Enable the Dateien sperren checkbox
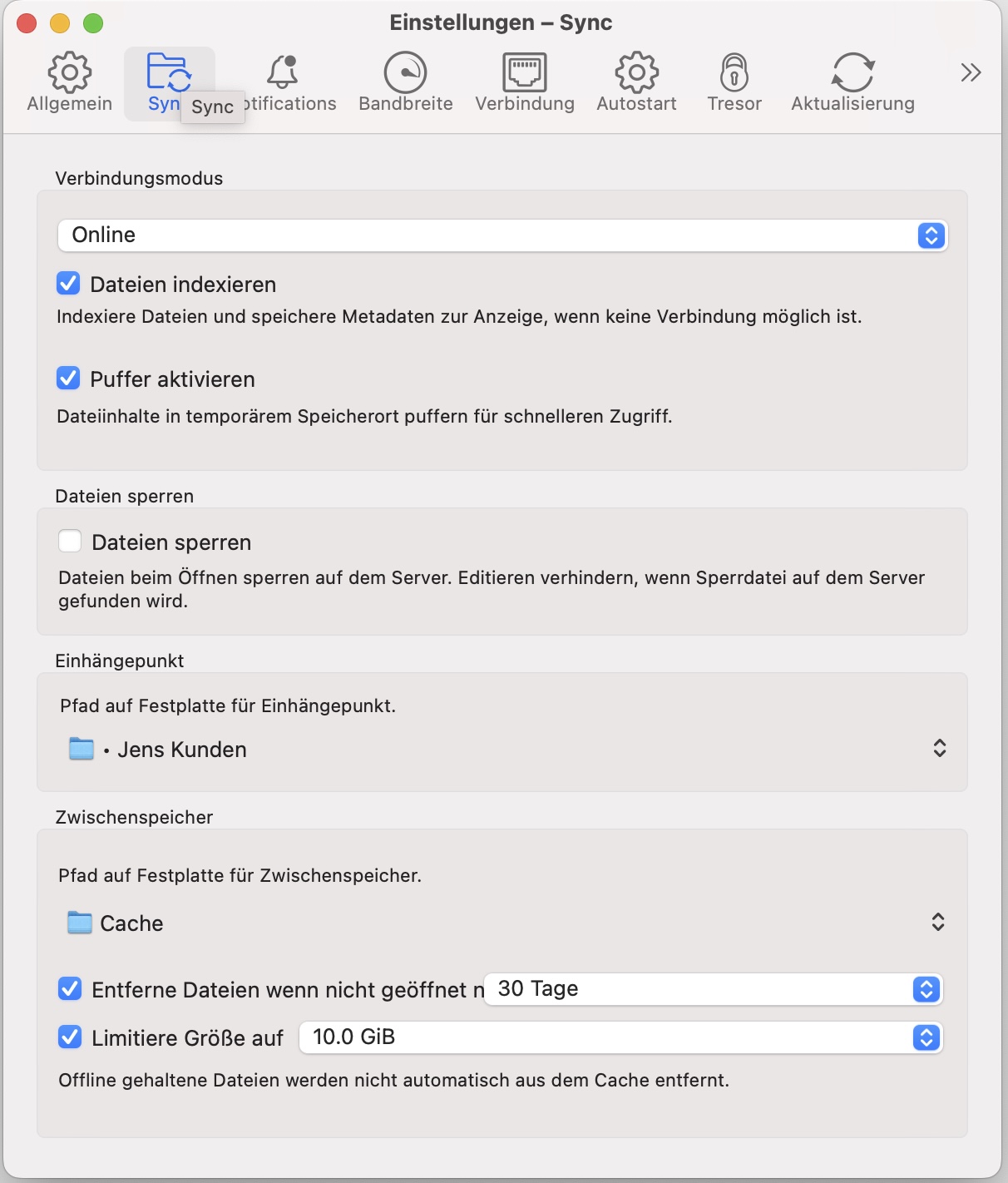This screenshot has height=1183, width=1008. pyautogui.click(x=70, y=542)
